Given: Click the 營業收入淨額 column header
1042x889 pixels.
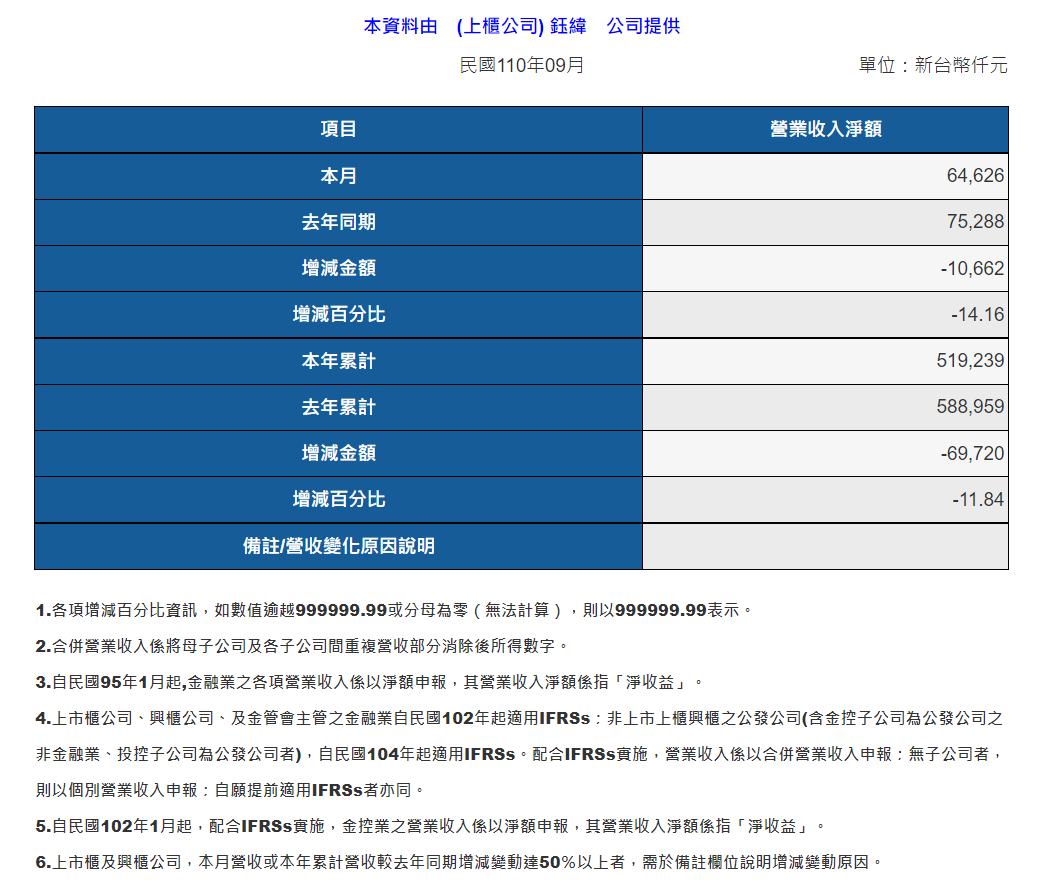Looking at the screenshot, I should coord(825,130).
